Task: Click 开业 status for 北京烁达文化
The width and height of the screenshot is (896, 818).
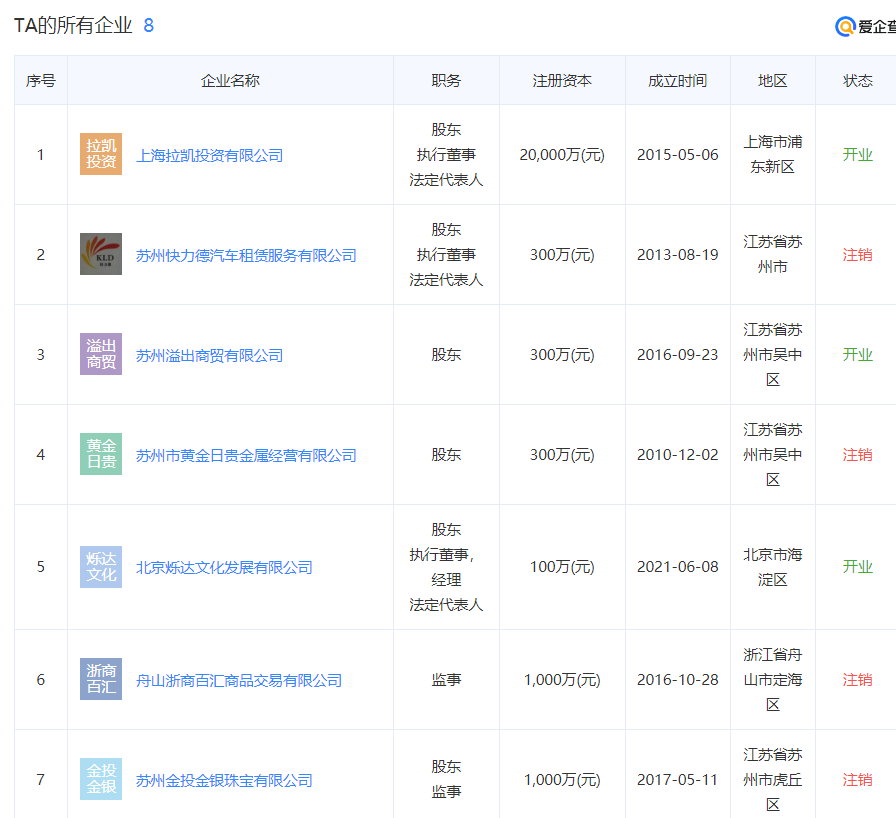Action: [x=858, y=567]
